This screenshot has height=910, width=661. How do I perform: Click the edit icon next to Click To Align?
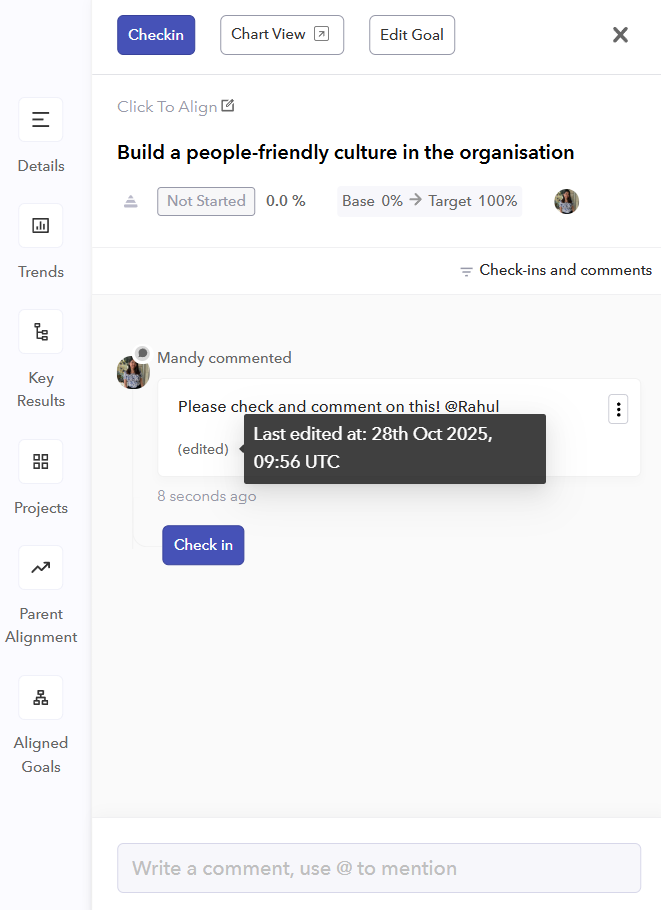point(228,106)
